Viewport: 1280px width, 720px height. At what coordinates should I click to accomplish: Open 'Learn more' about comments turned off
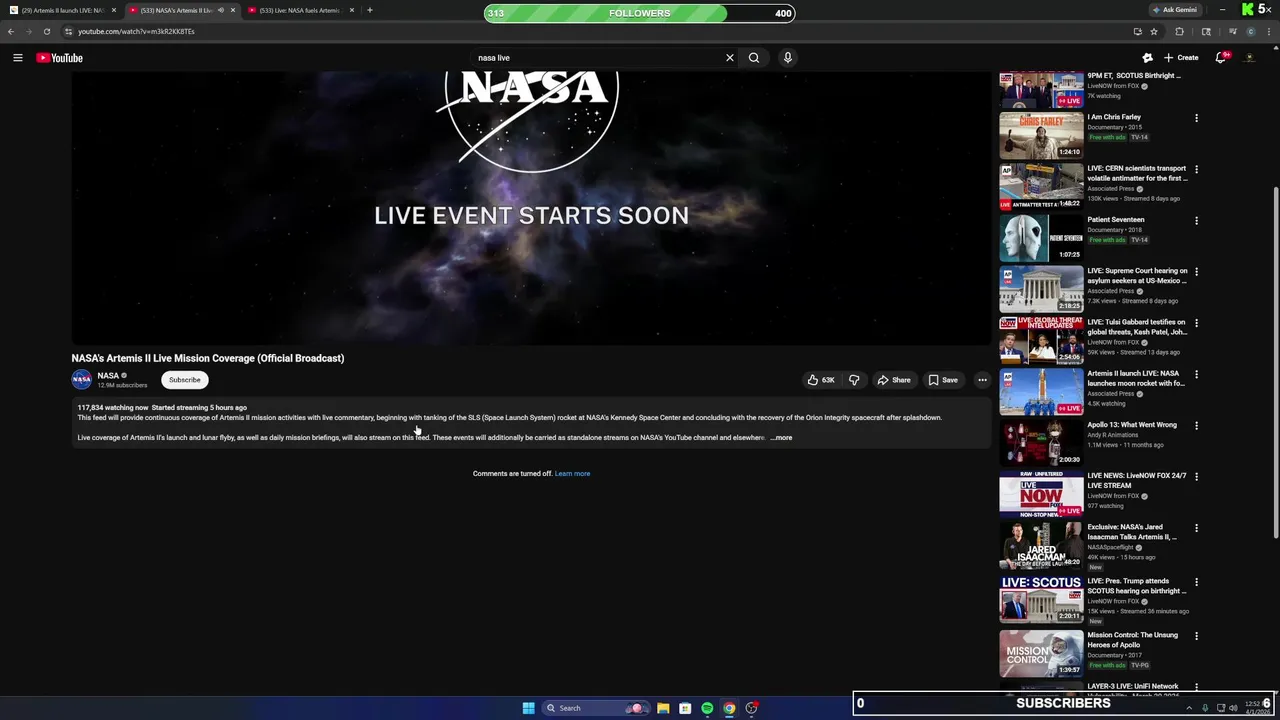(572, 474)
